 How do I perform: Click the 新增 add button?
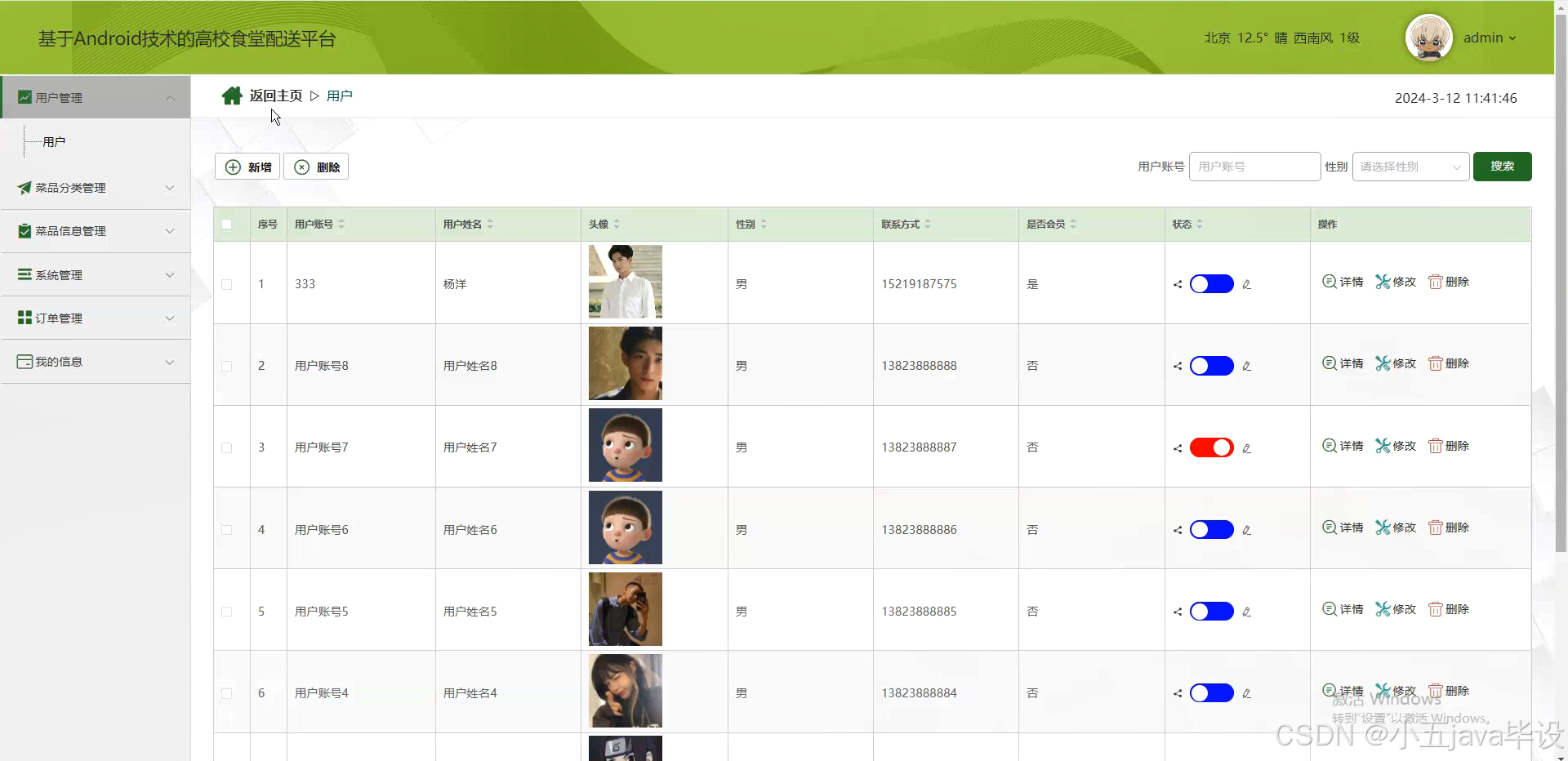(x=247, y=167)
